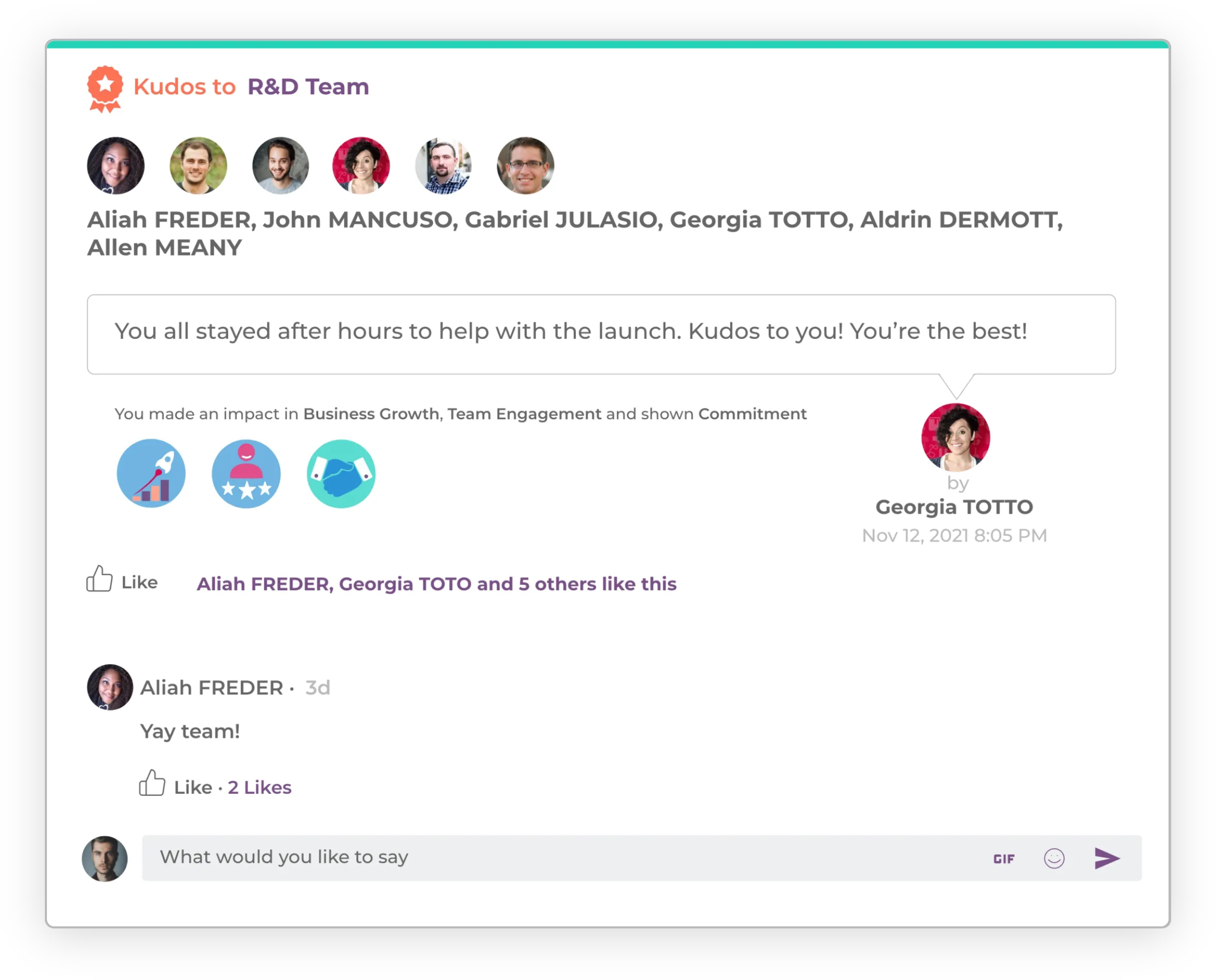Viewport: 1216px width, 980px height.
Task: Show the 2 Likes on comment
Action: coord(259,788)
